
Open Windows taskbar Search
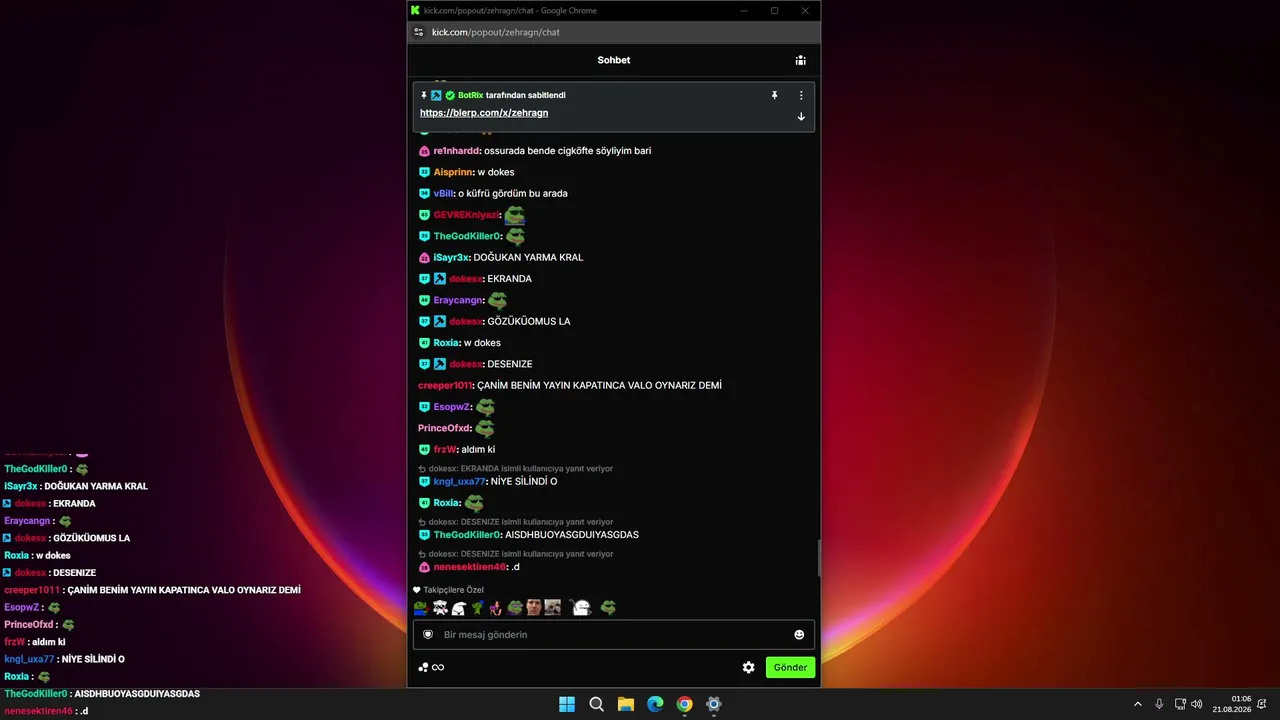point(596,704)
